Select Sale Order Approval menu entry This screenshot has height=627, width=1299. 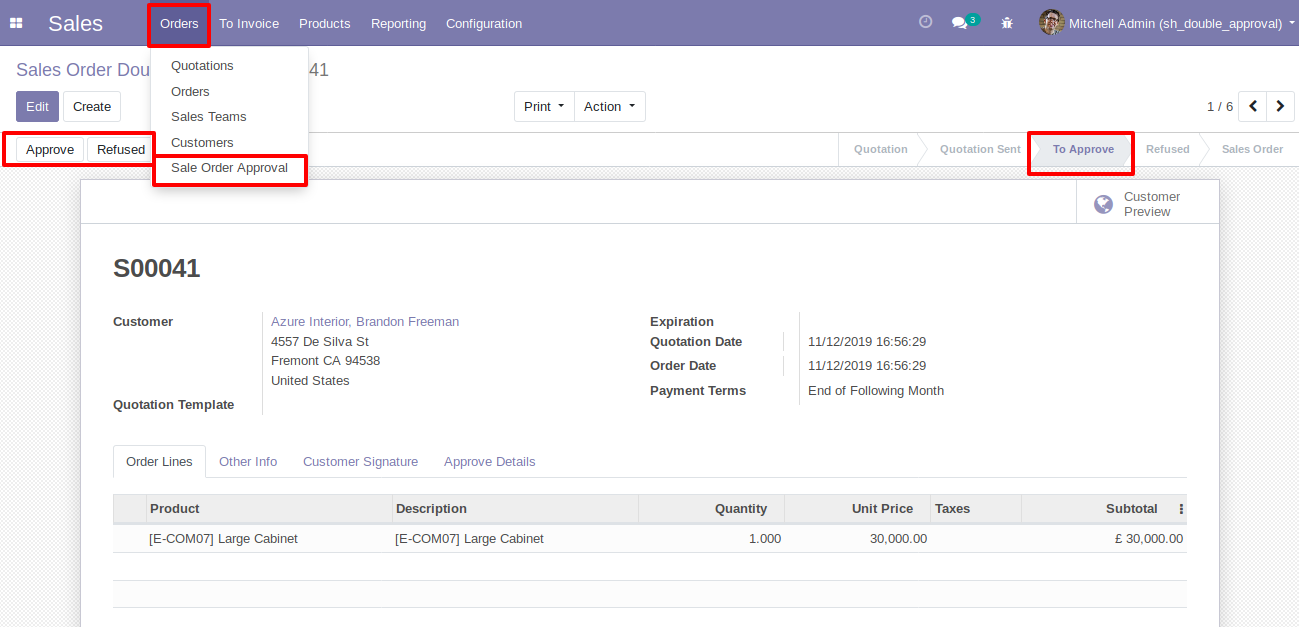click(x=229, y=168)
